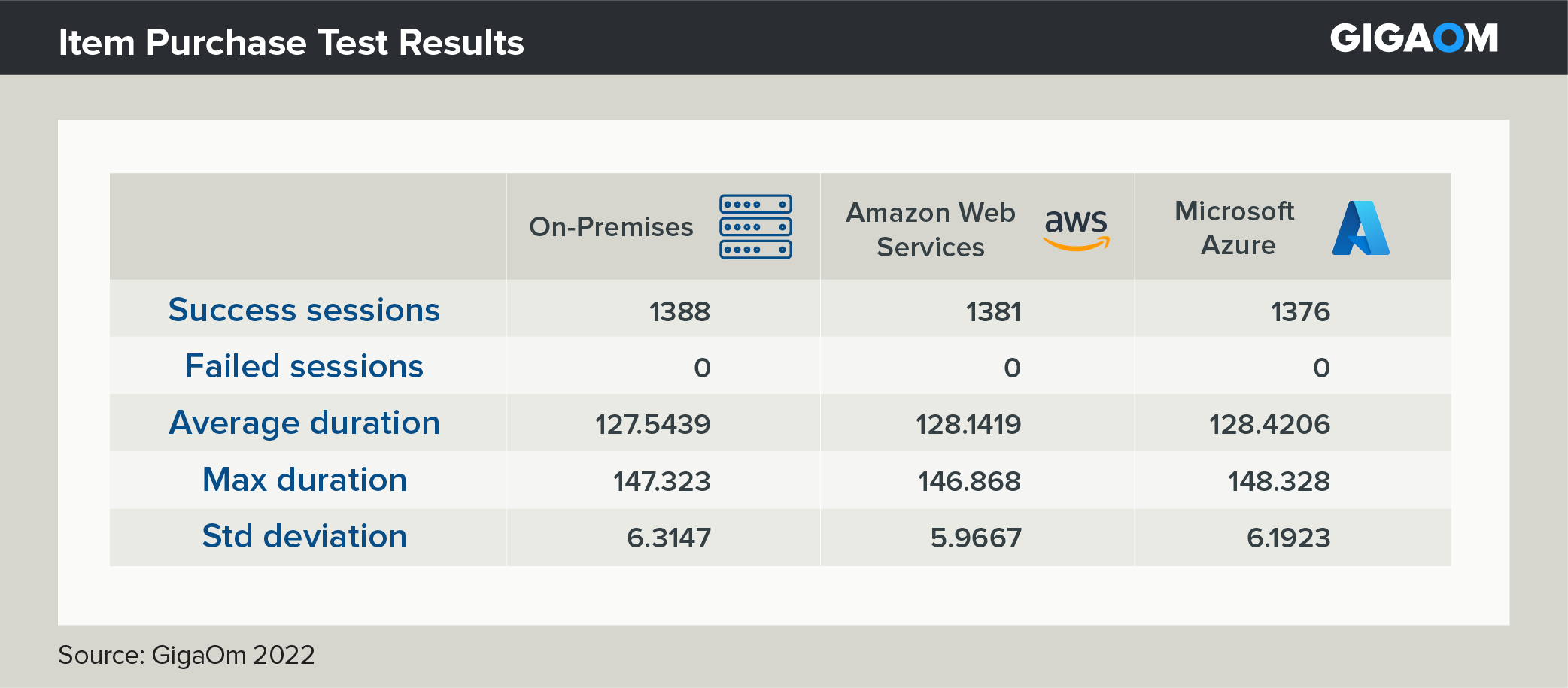
Task: Click the Azure success sessions value 1376
Action: [x=1300, y=311]
